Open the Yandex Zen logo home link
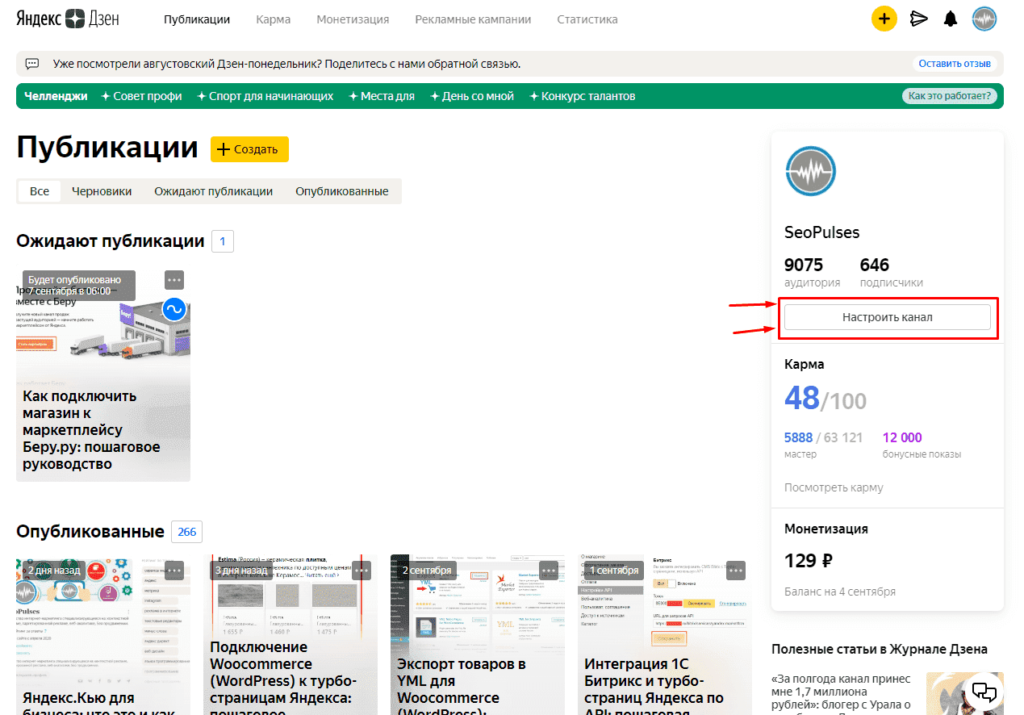The width and height of the screenshot is (1024, 715). pyautogui.click(x=68, y=19)
